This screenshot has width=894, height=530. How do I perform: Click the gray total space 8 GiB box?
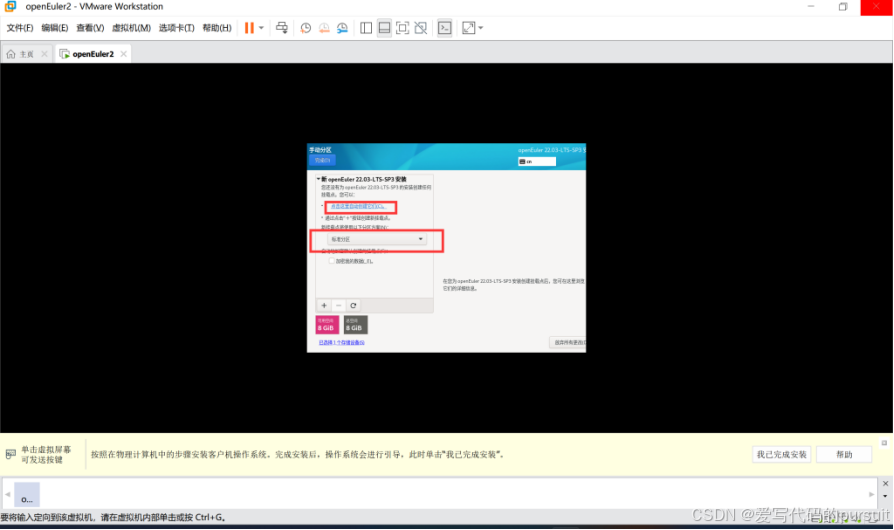355,325
